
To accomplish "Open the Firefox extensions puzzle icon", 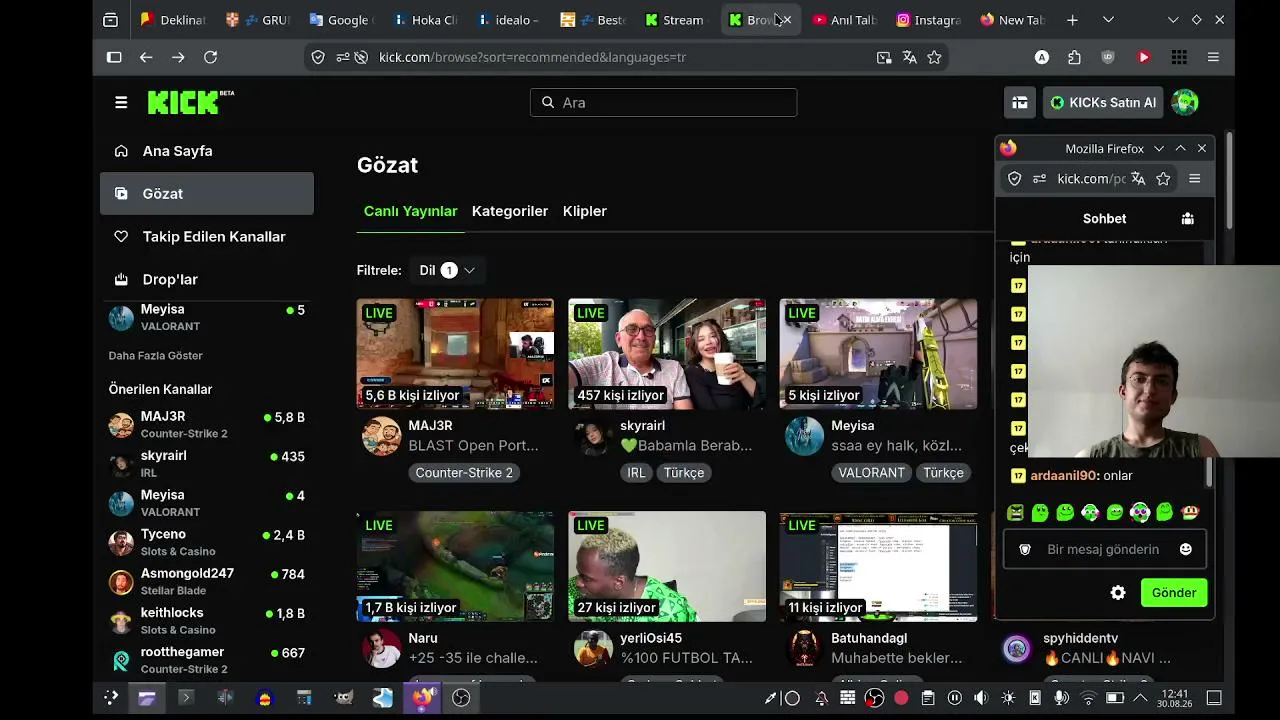I will [1074, 57].
